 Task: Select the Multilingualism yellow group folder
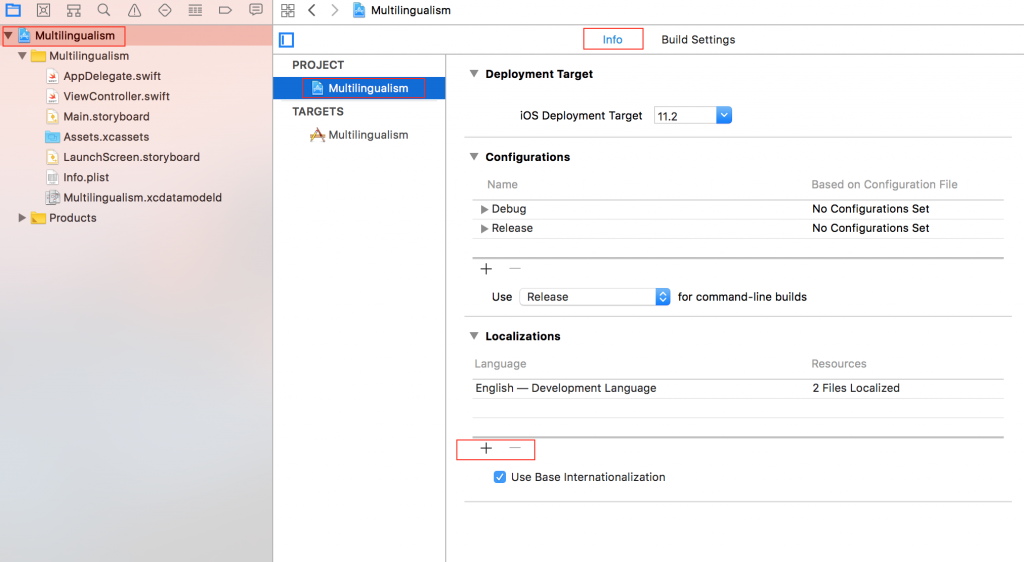tap(89, 55)
